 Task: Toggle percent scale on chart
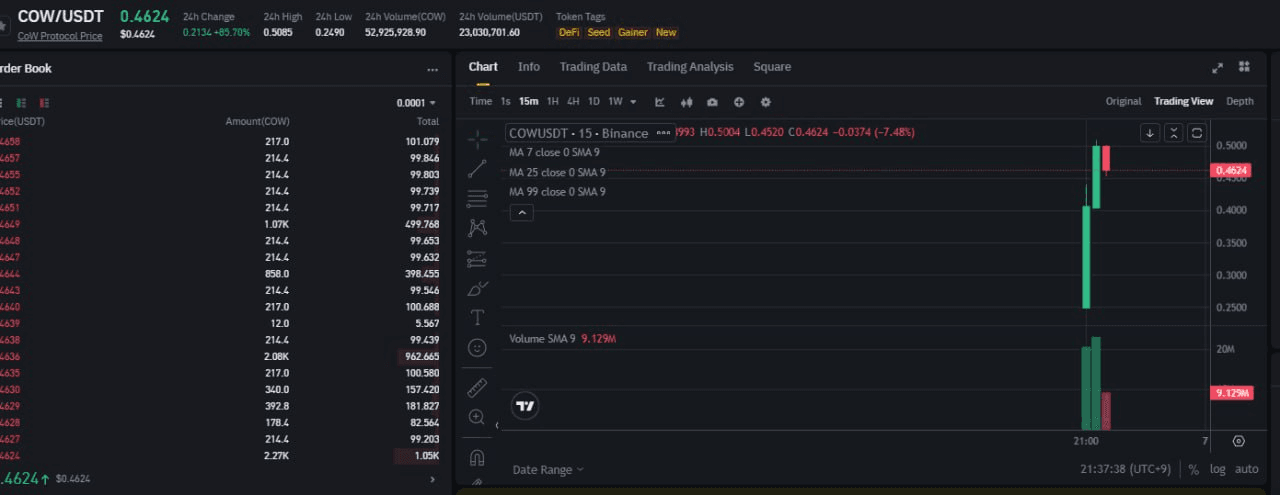[1193, 469]
